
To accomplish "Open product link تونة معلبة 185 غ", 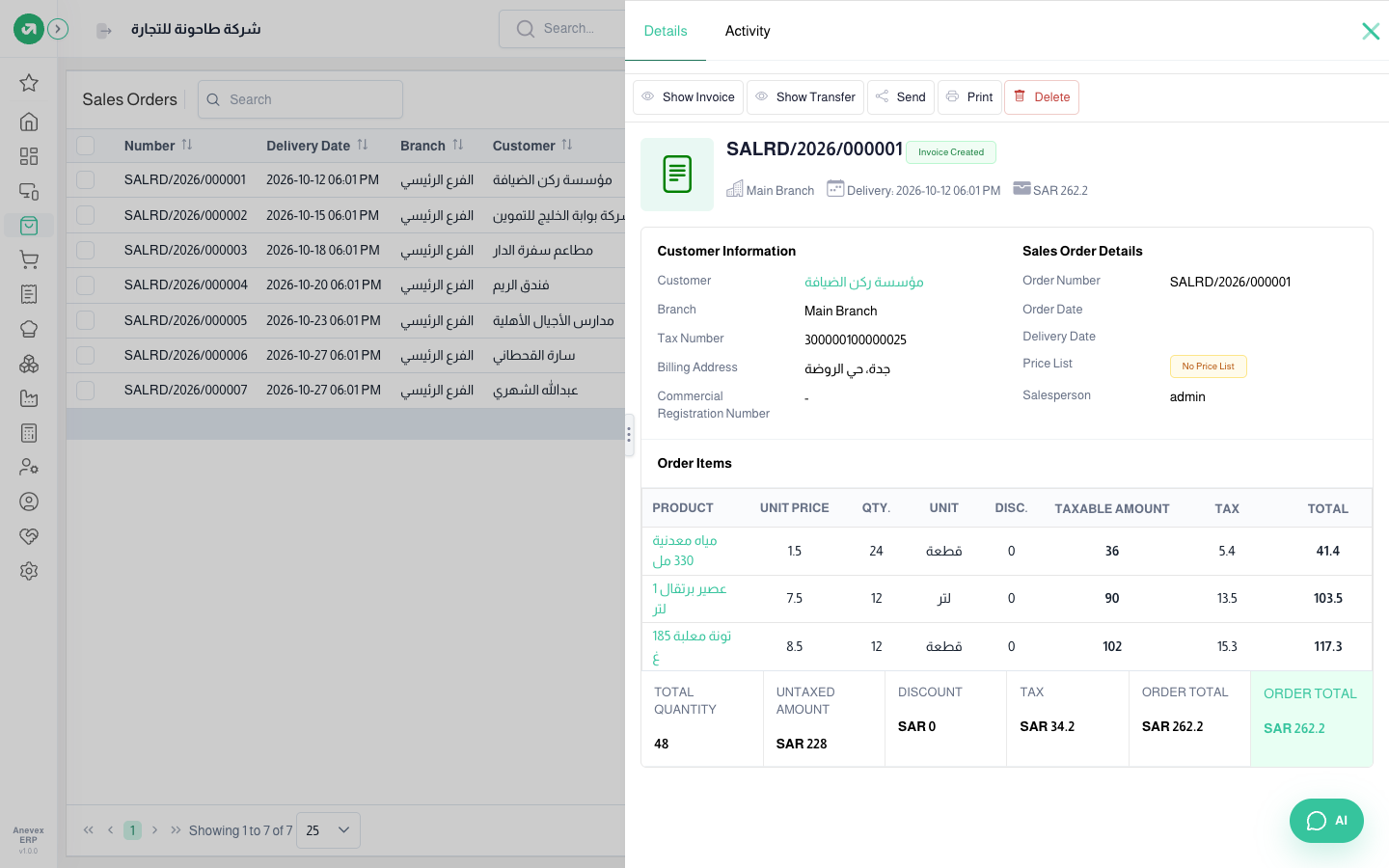I will click(x=692, y=646).
